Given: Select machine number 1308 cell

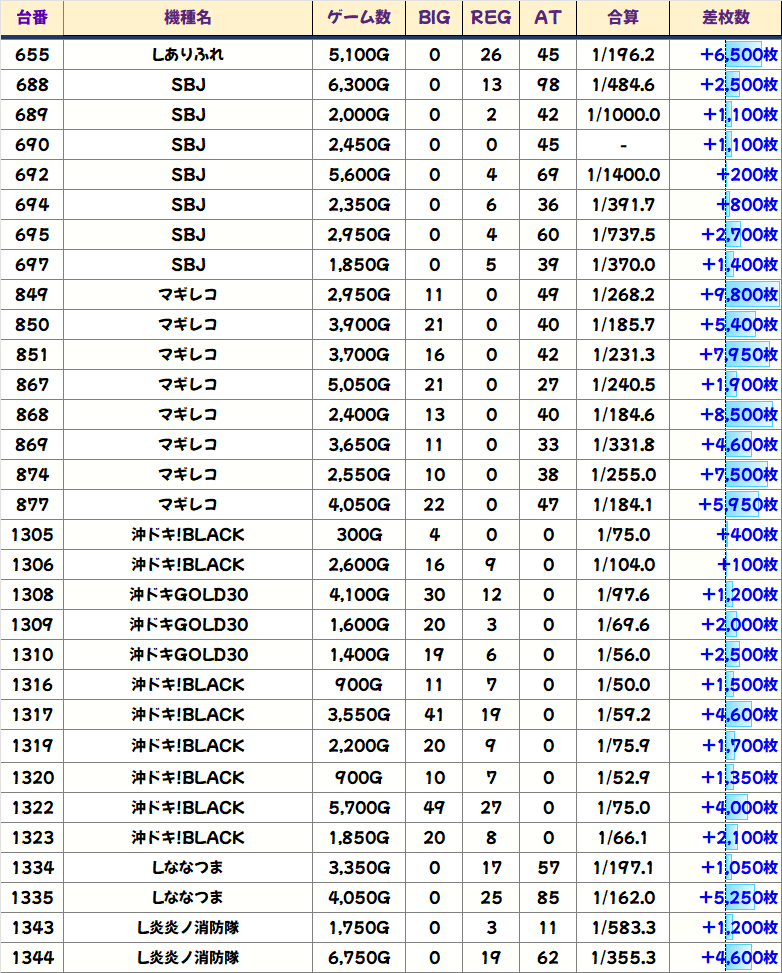Looking at the screenshot, I should (32, 594).
